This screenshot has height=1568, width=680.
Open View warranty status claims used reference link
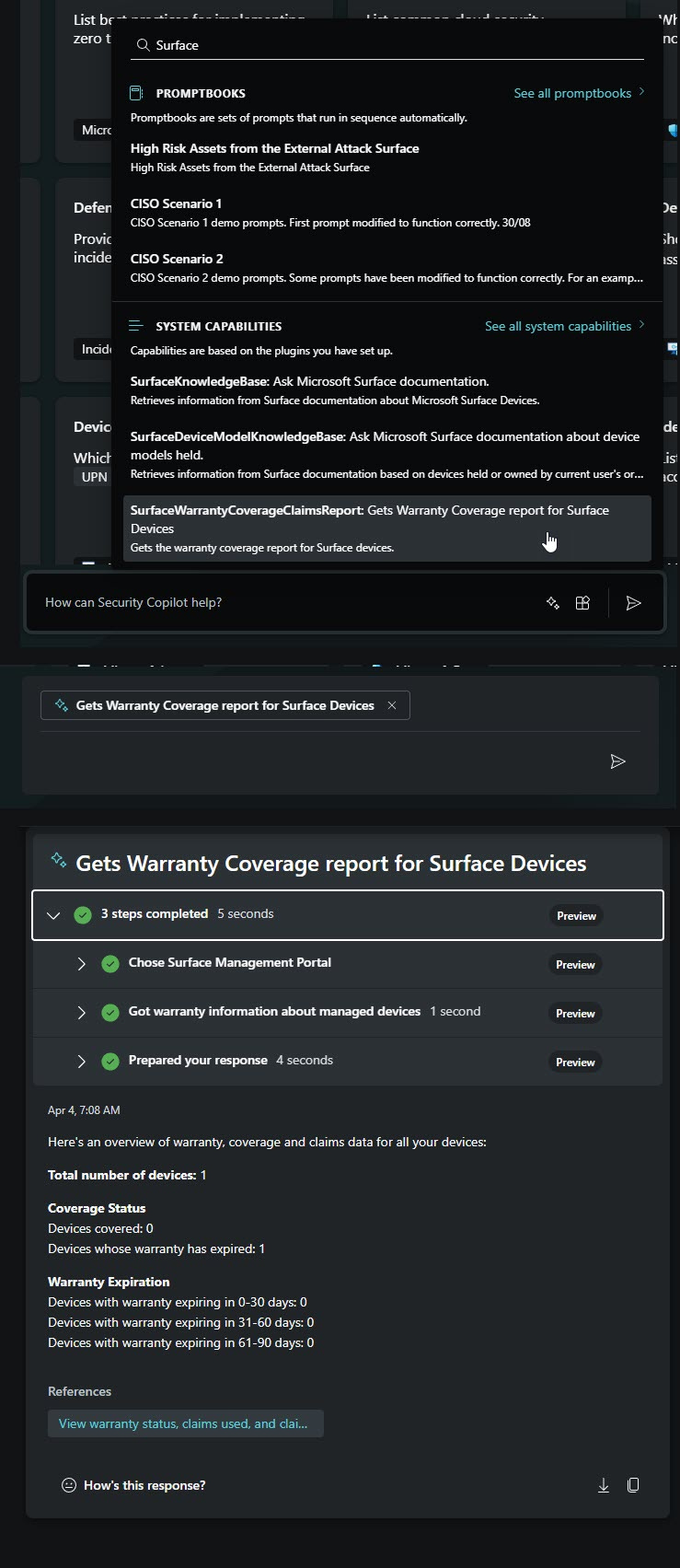(x=185, y=1423)
